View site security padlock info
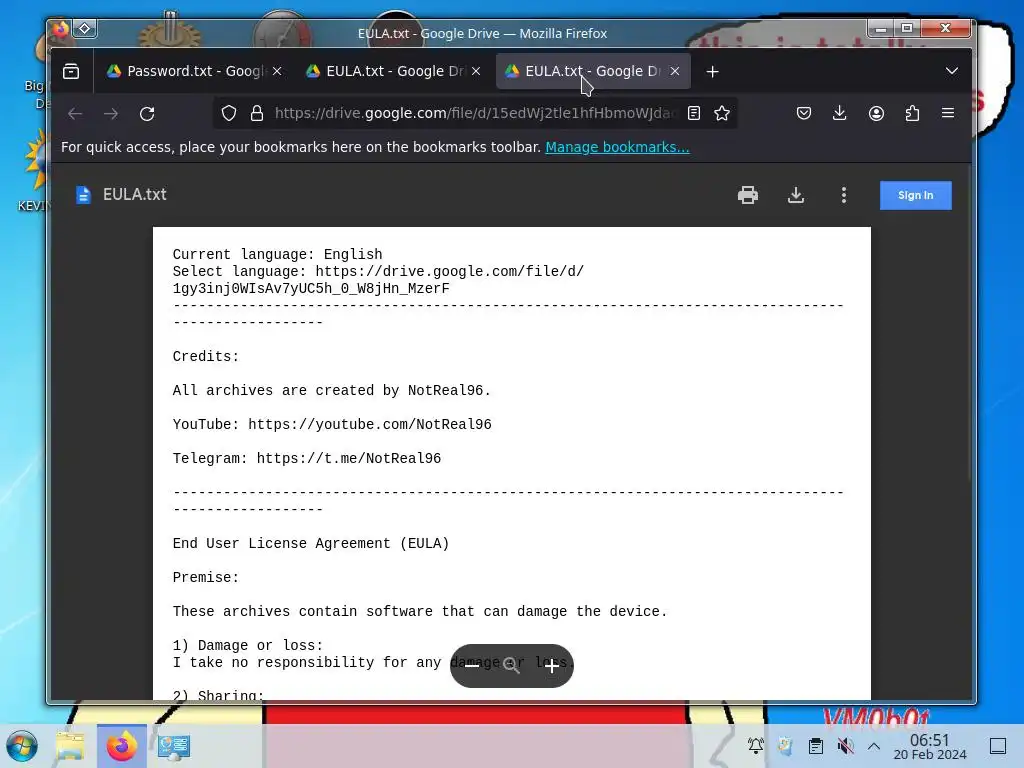The image size is (1024, 768). 257,114
